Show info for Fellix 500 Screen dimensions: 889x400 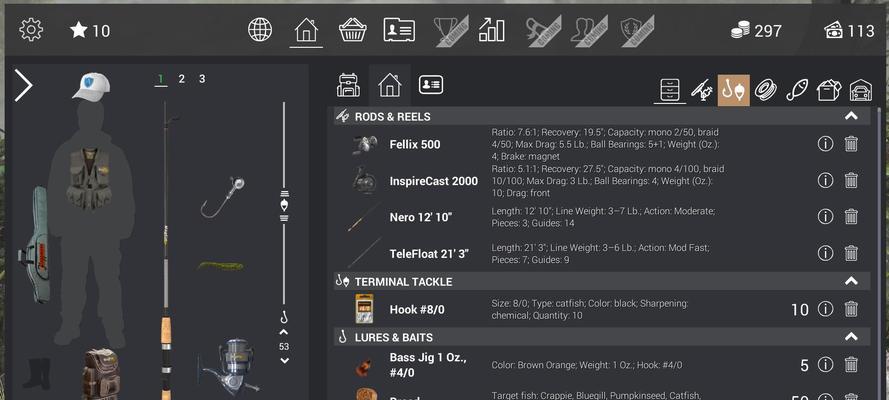(x=826, y=144)
